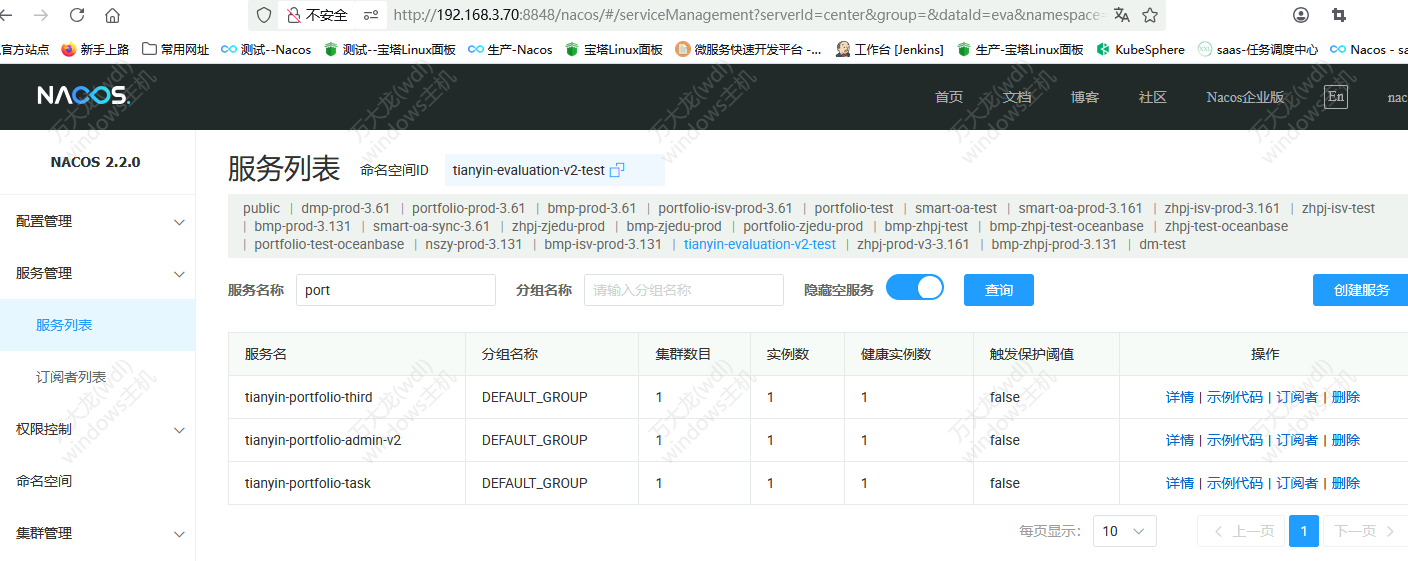Screen dimensions: 1408x561
Task: Click the 创建服务 button
Action: point(1361,290)
